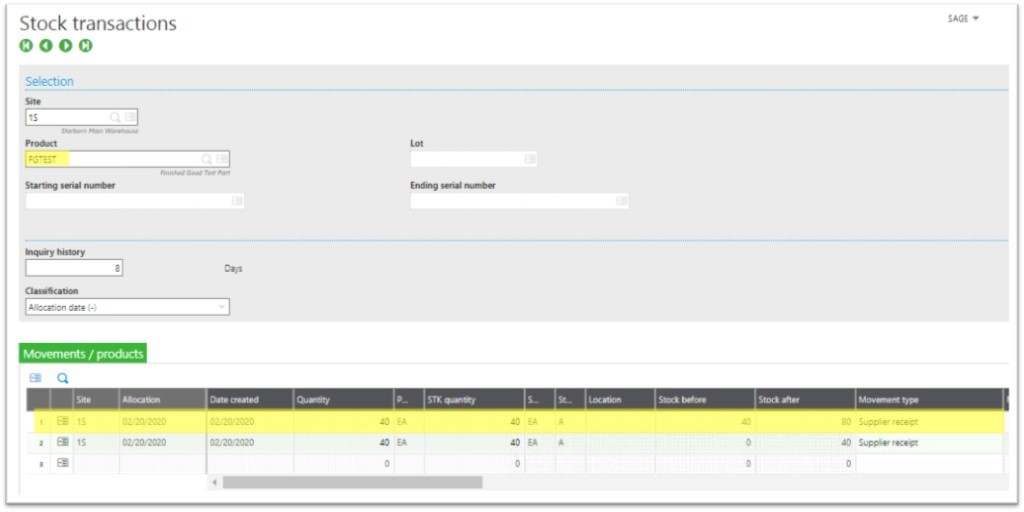Open the SAGE user dropdown menu
The image size is (1024, 512).
963,19
